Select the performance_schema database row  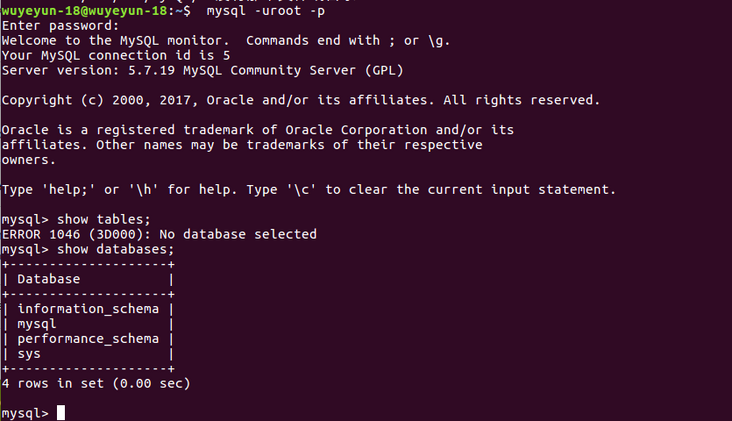[88, 339]
